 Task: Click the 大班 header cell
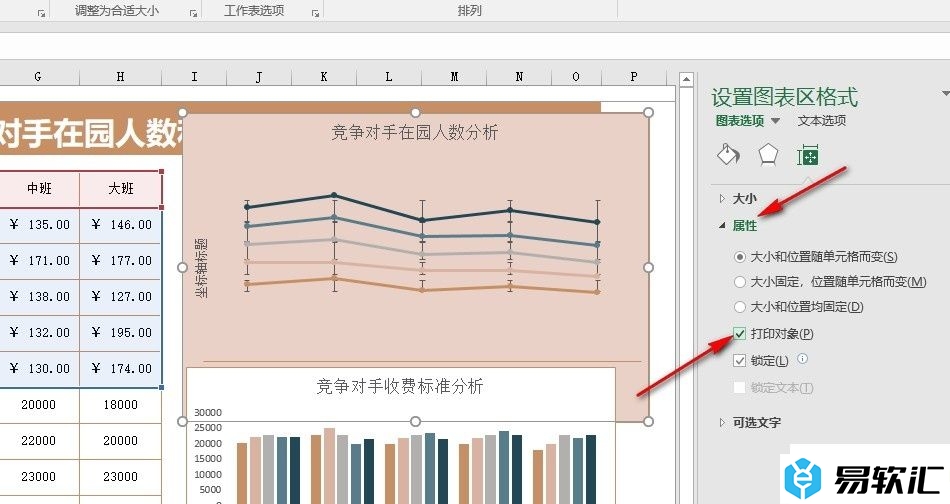pyautogui.click(x=121, y=188)
